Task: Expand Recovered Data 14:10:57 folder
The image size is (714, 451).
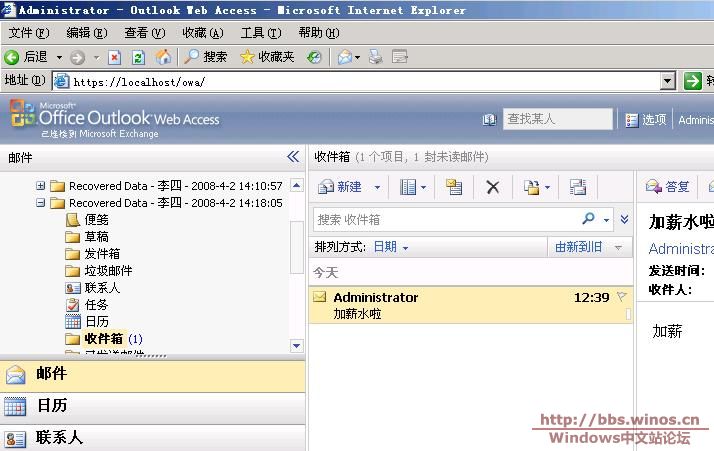Action: coord(41,186)
